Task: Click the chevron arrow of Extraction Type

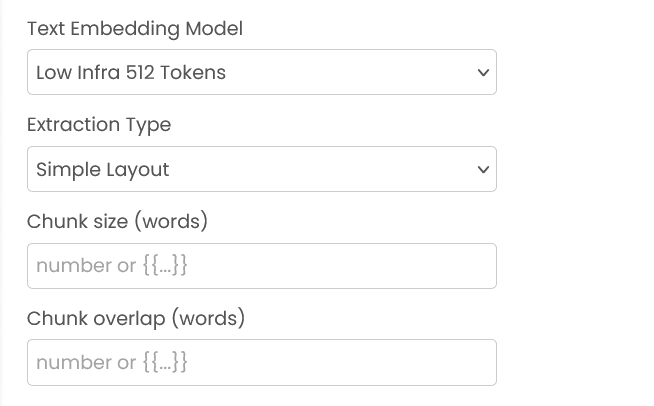Action: [483, 169]
